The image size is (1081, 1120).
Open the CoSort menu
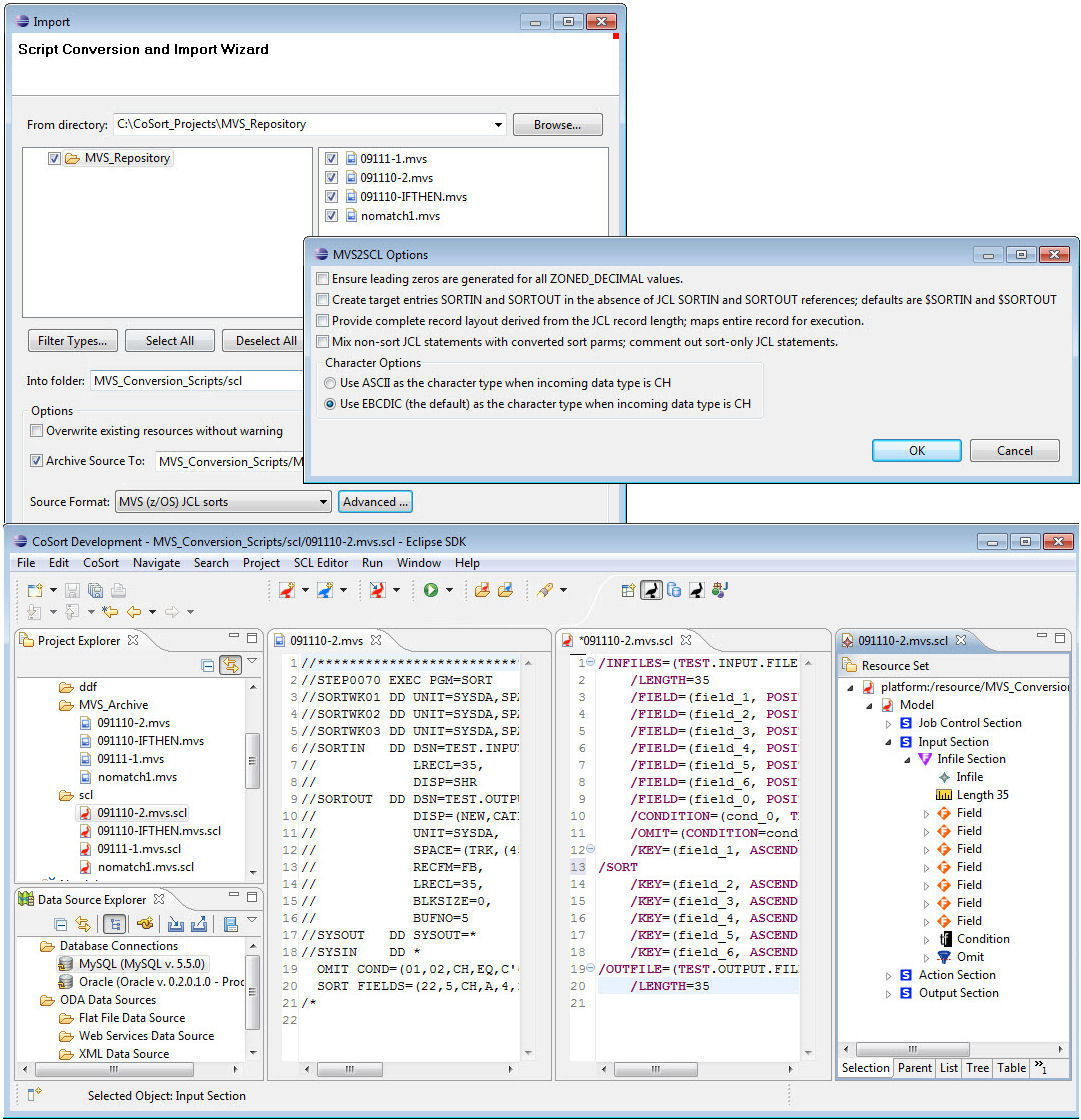(101, 563)
